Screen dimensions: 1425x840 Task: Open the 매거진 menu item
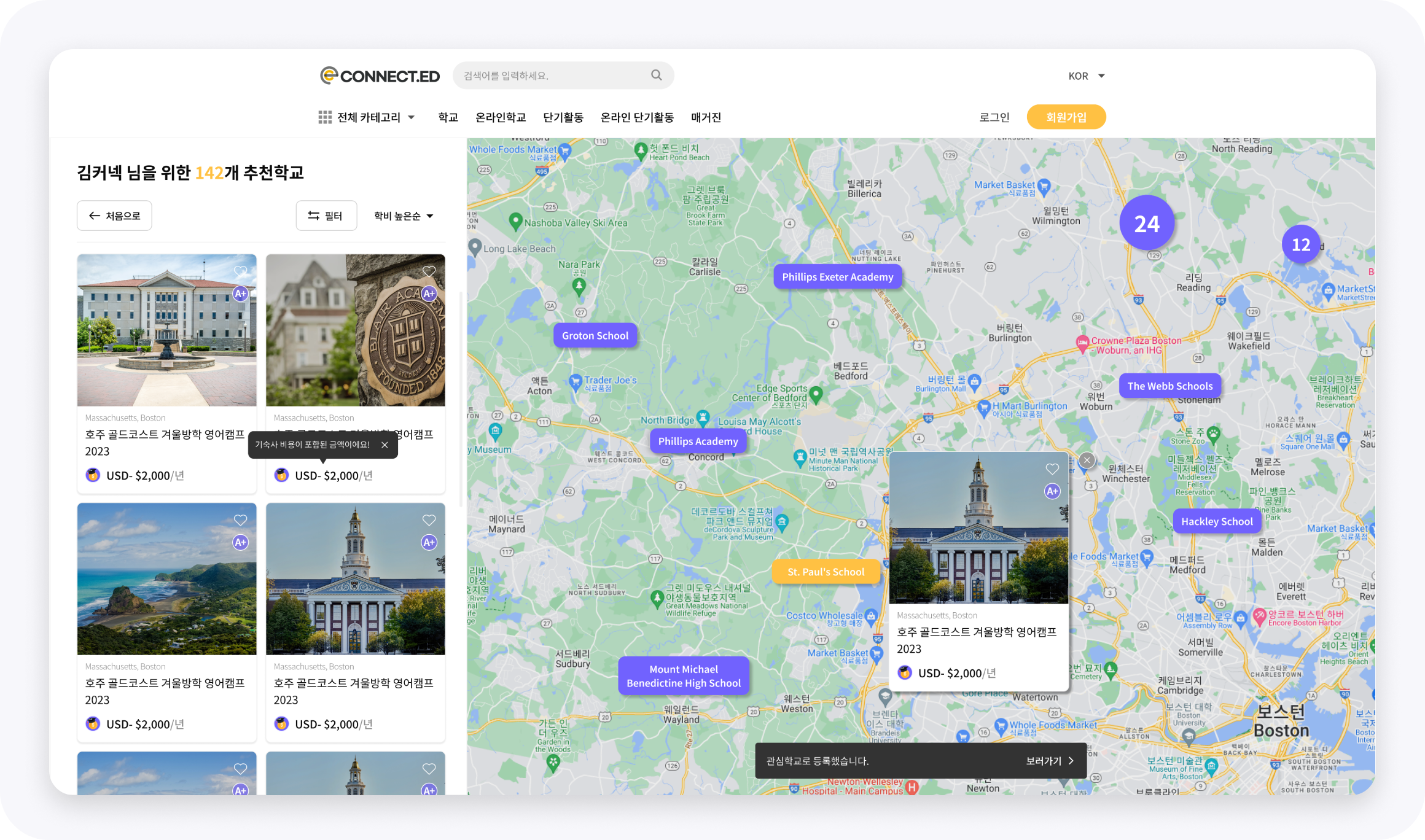click(x=706, y=117)
